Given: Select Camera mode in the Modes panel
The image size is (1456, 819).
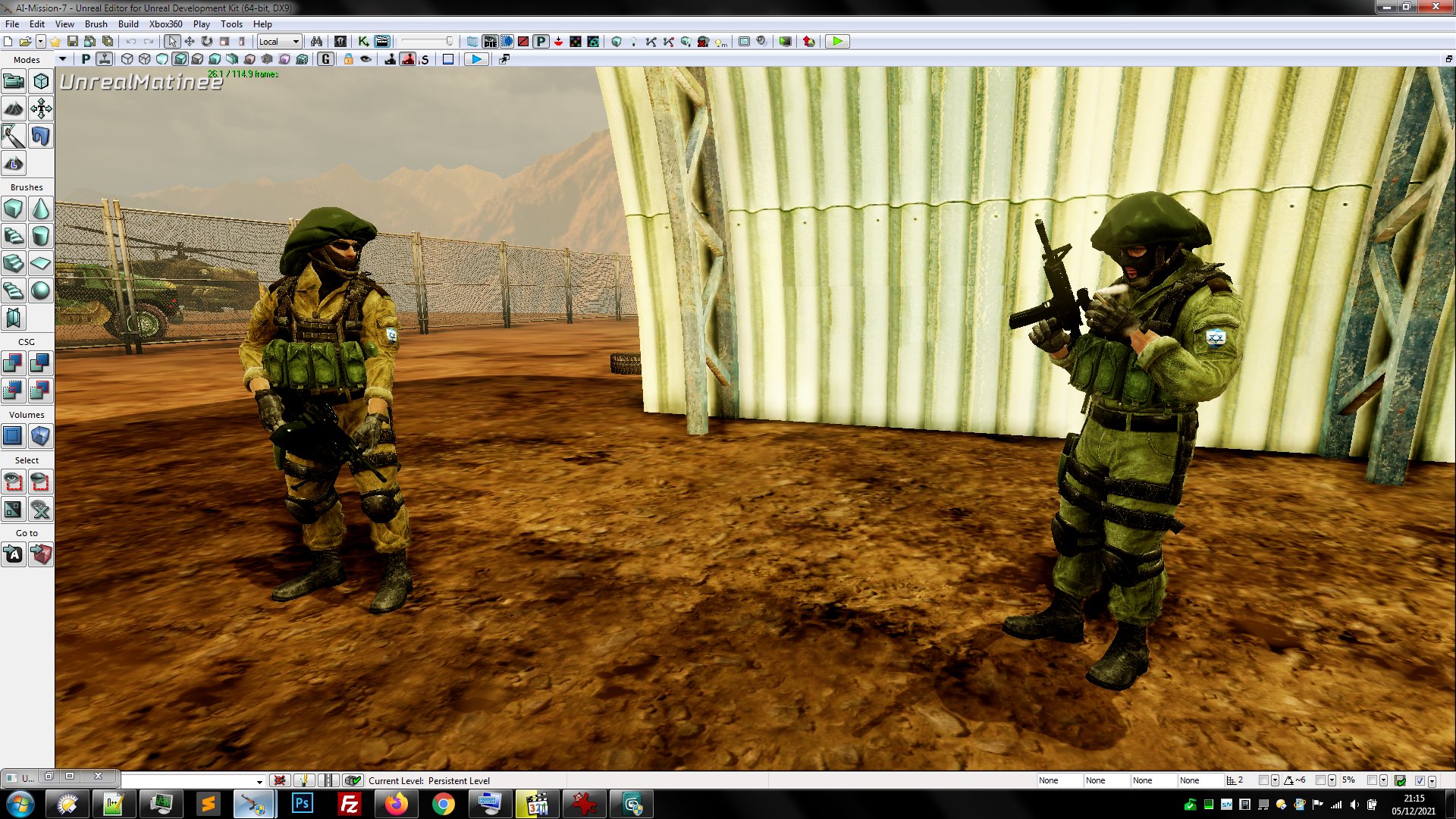Looking at the screenshot, I should (x=14, y=81).
